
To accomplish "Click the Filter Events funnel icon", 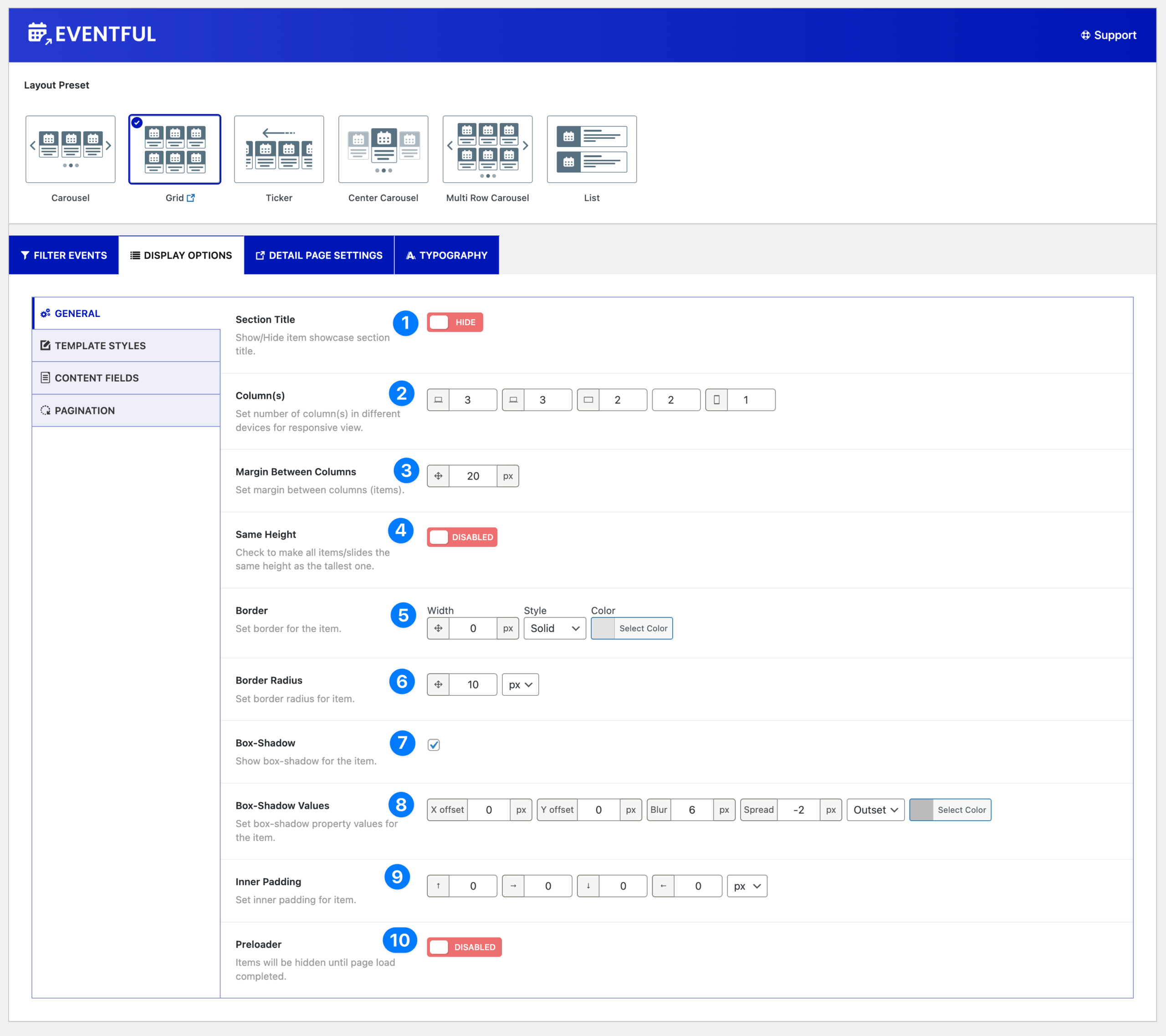I will tap(25, 255).
